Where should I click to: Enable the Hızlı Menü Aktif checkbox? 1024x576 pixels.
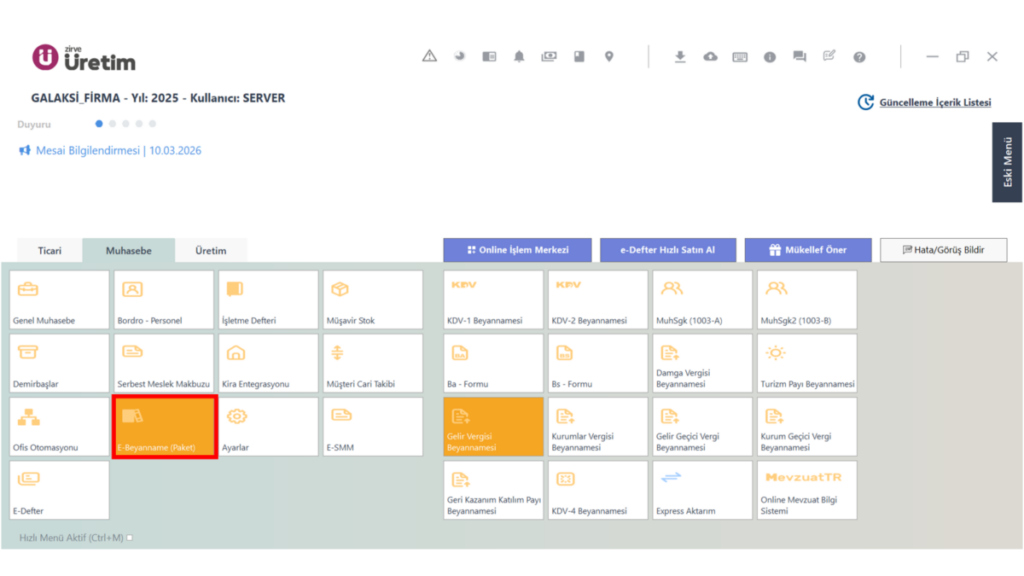pos(129,537)
